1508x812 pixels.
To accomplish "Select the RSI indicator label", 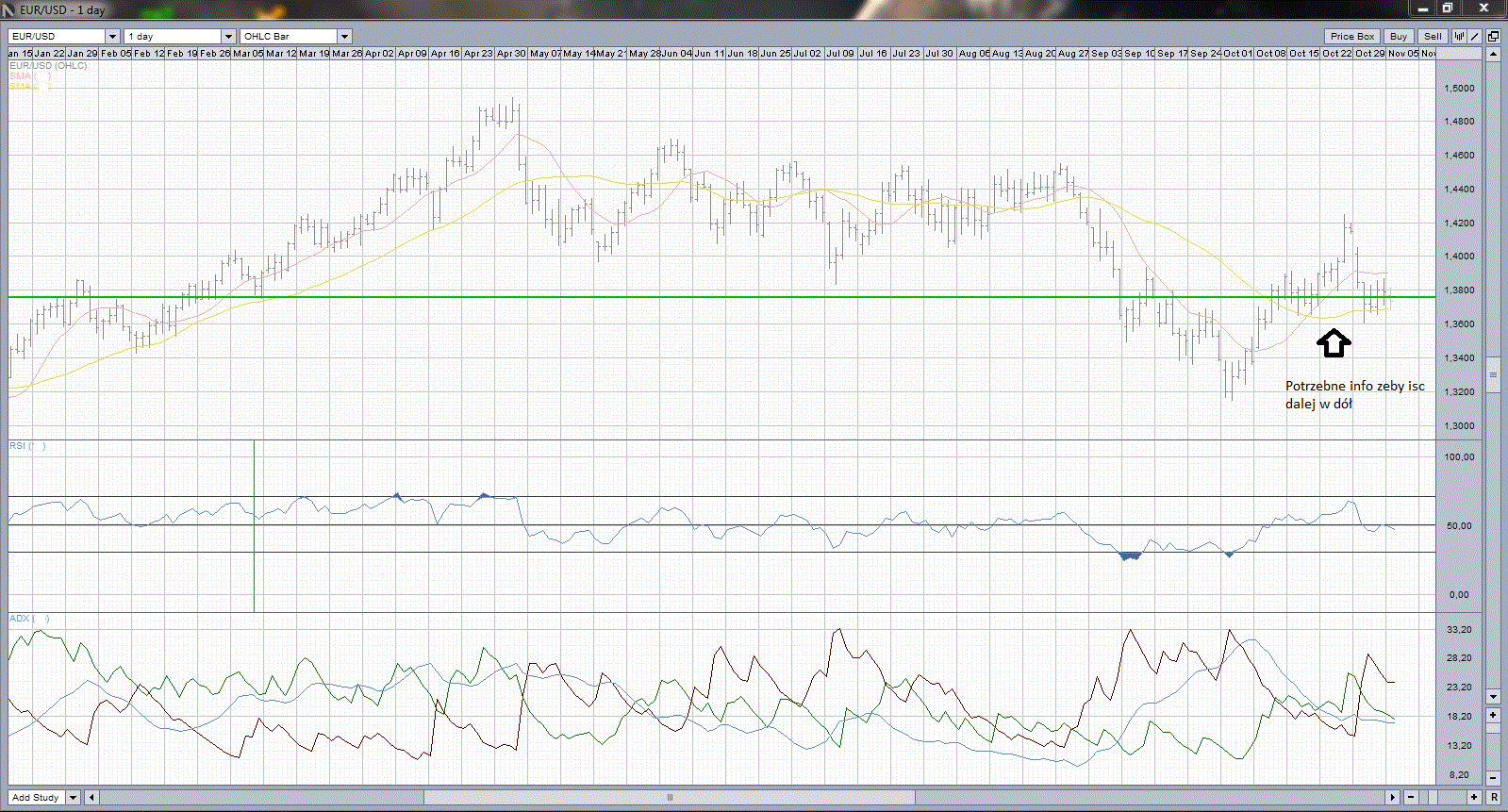I will (x=17, y=445).
